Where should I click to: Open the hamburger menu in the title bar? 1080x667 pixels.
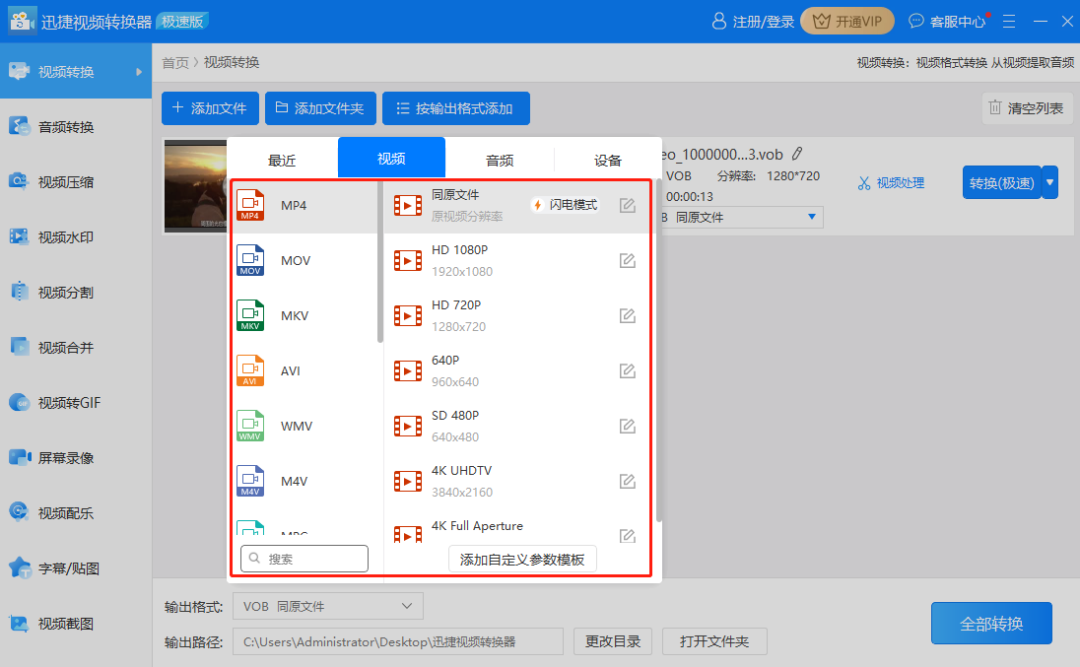pos(1009,21)
